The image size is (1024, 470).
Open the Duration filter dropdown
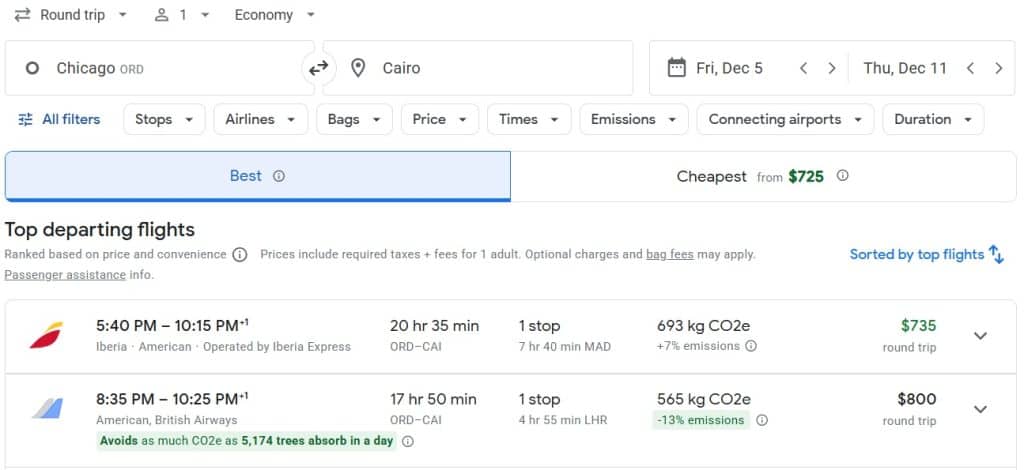coord(933,119)
